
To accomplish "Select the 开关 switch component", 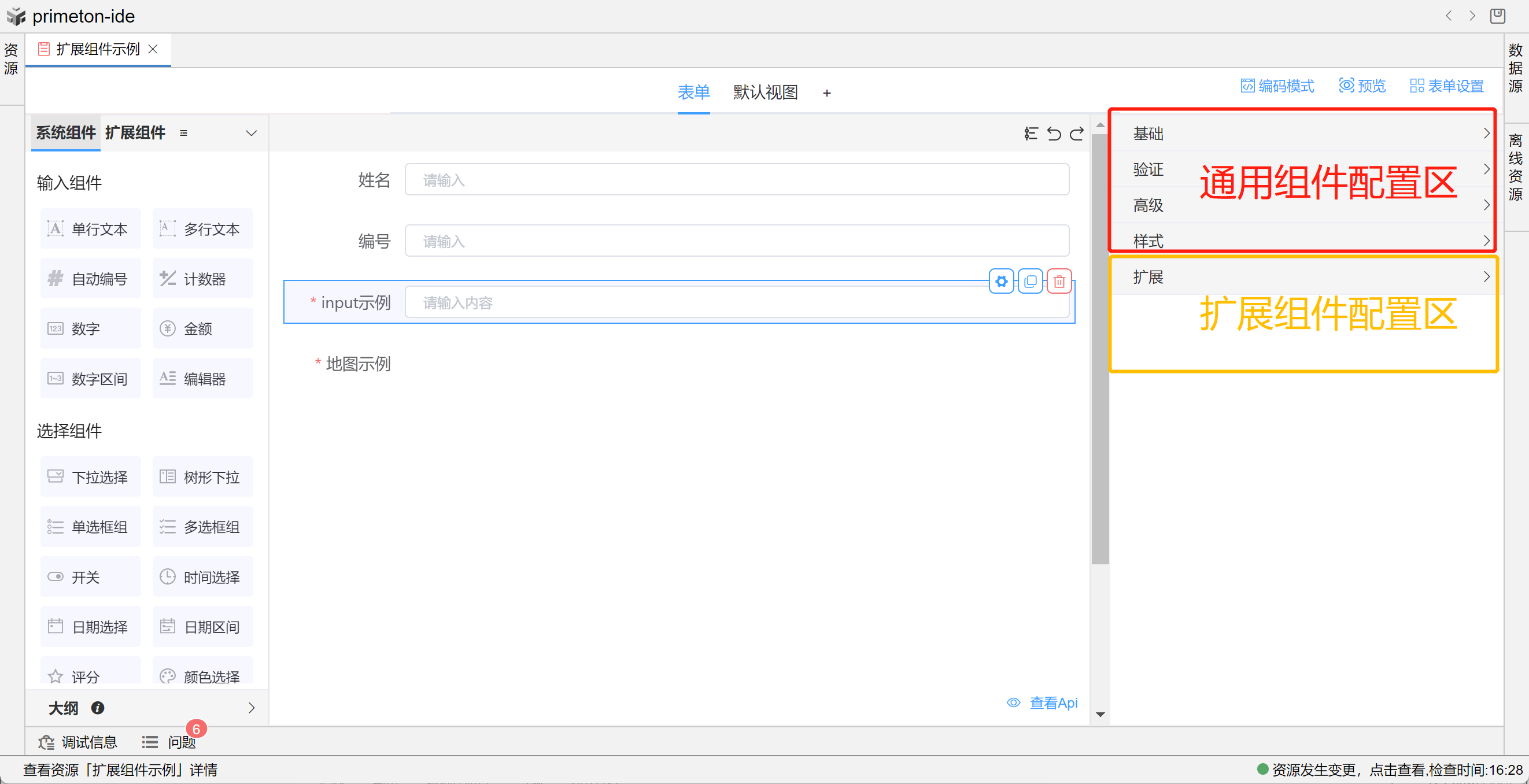I will pyautogui.click(x=90, y=577).
